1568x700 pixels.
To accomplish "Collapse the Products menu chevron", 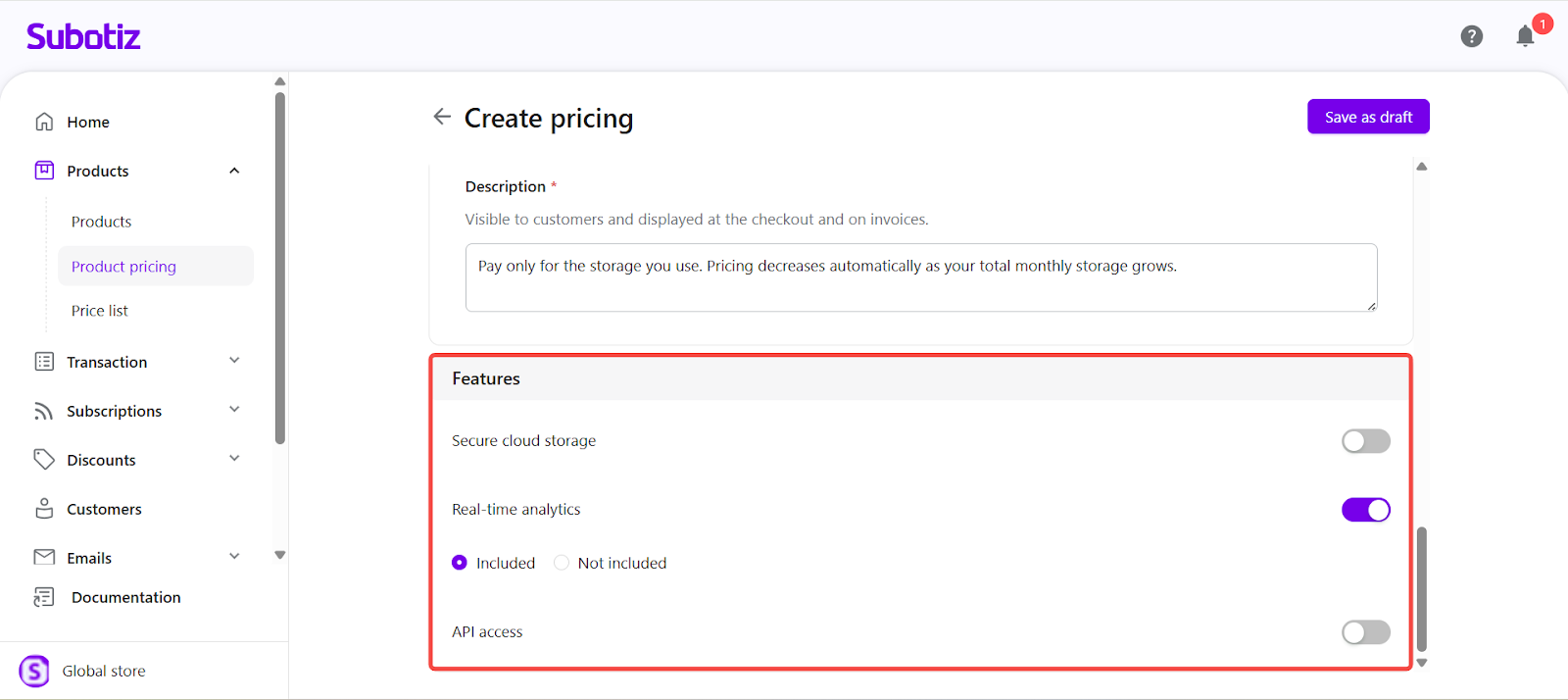I will [234, 171].
